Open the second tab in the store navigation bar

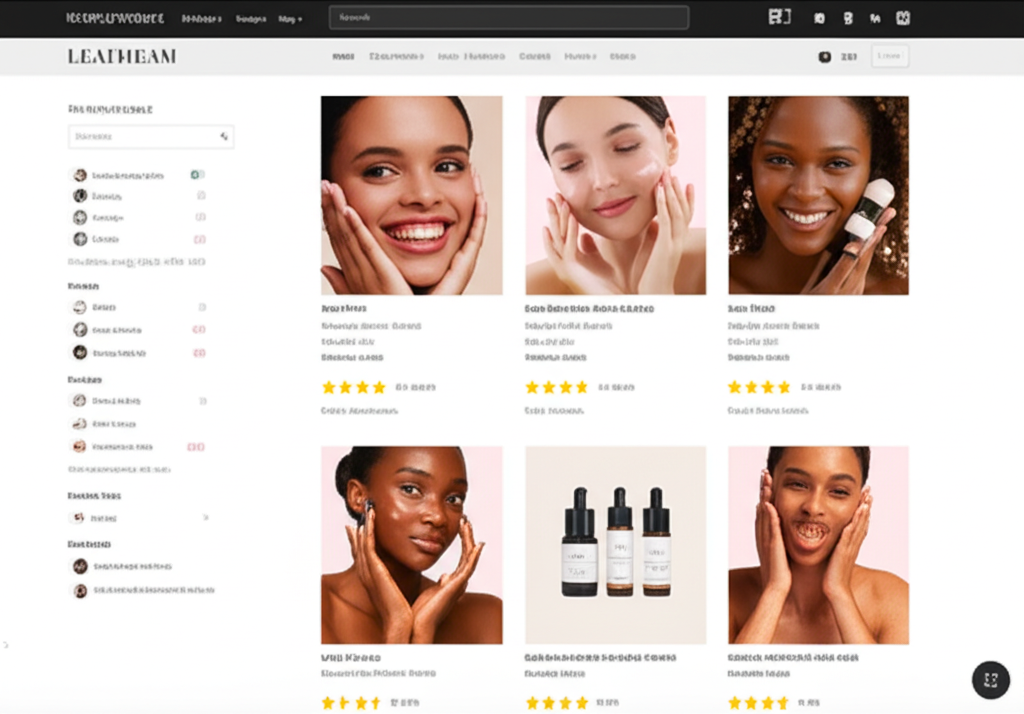395,57
